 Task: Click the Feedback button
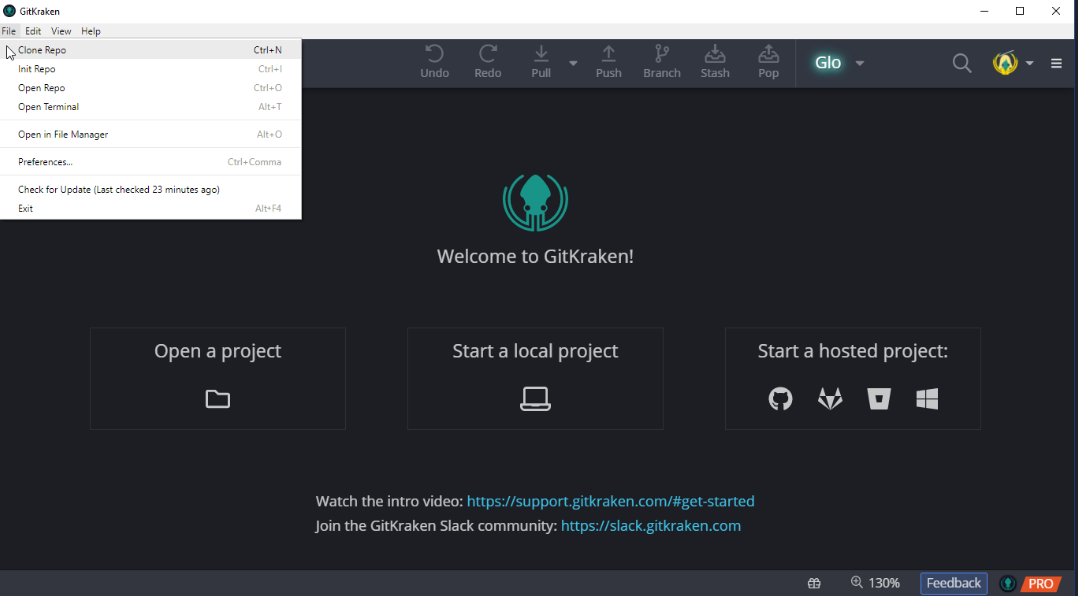[953, 583]
